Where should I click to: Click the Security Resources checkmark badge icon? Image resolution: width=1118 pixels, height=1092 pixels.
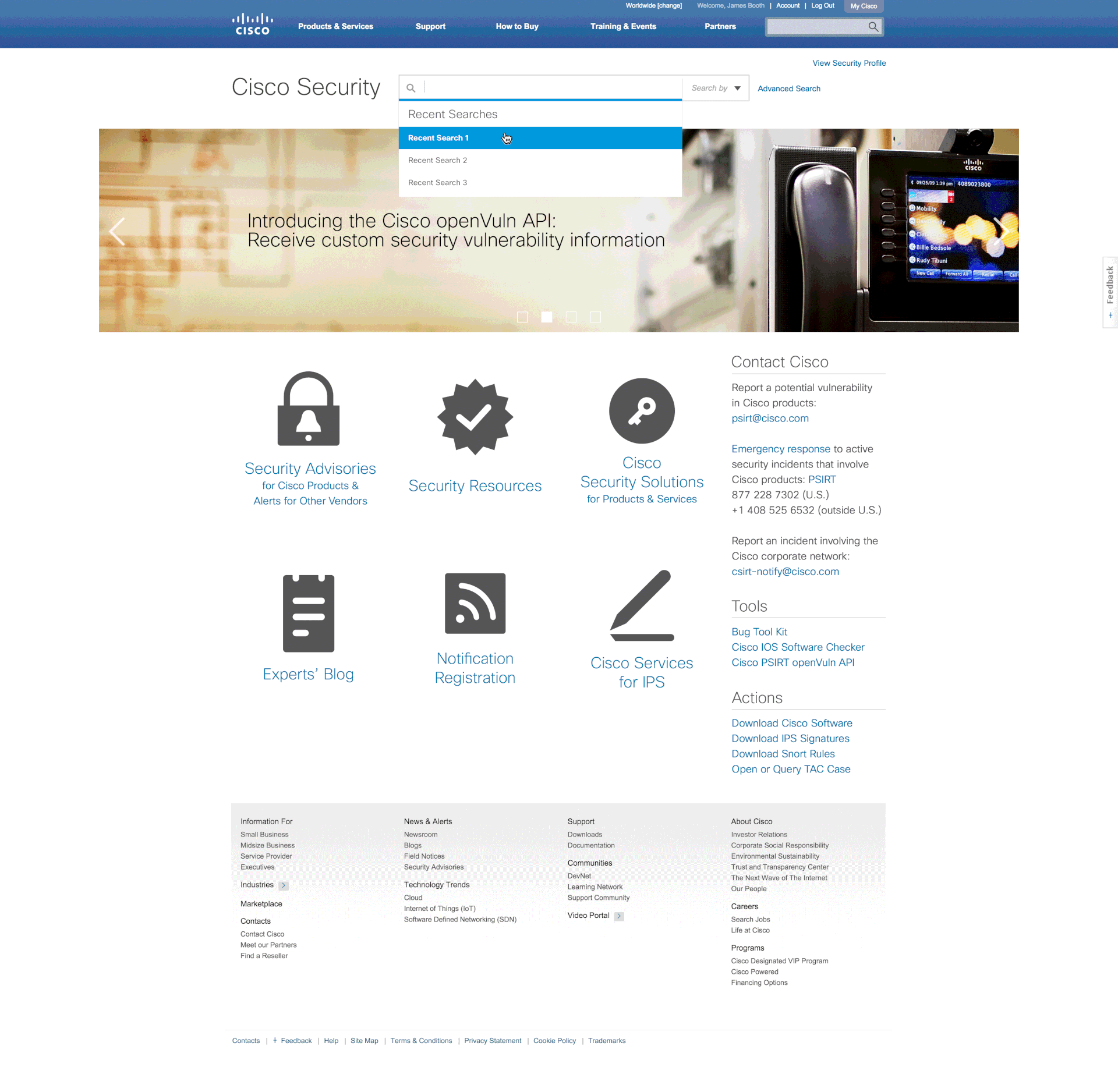coord(475,417)
